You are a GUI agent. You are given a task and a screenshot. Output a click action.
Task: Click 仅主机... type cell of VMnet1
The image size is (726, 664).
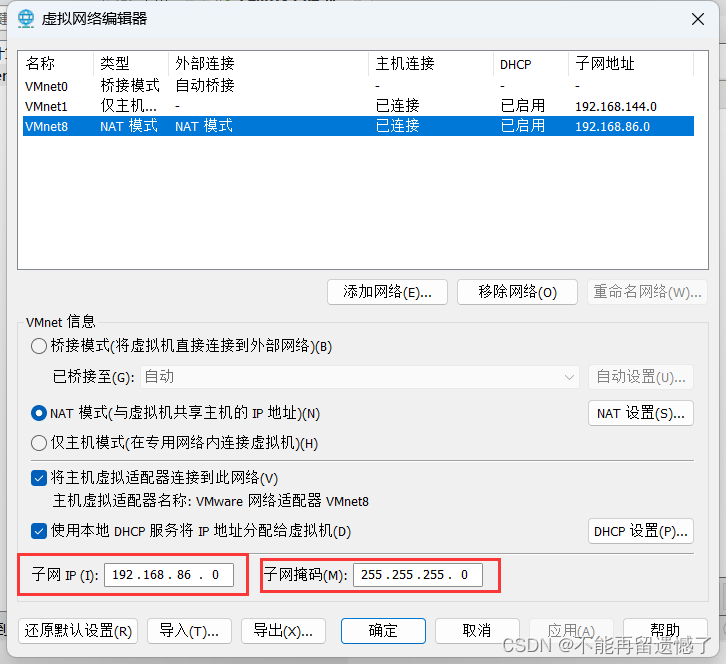click(129, 106)
